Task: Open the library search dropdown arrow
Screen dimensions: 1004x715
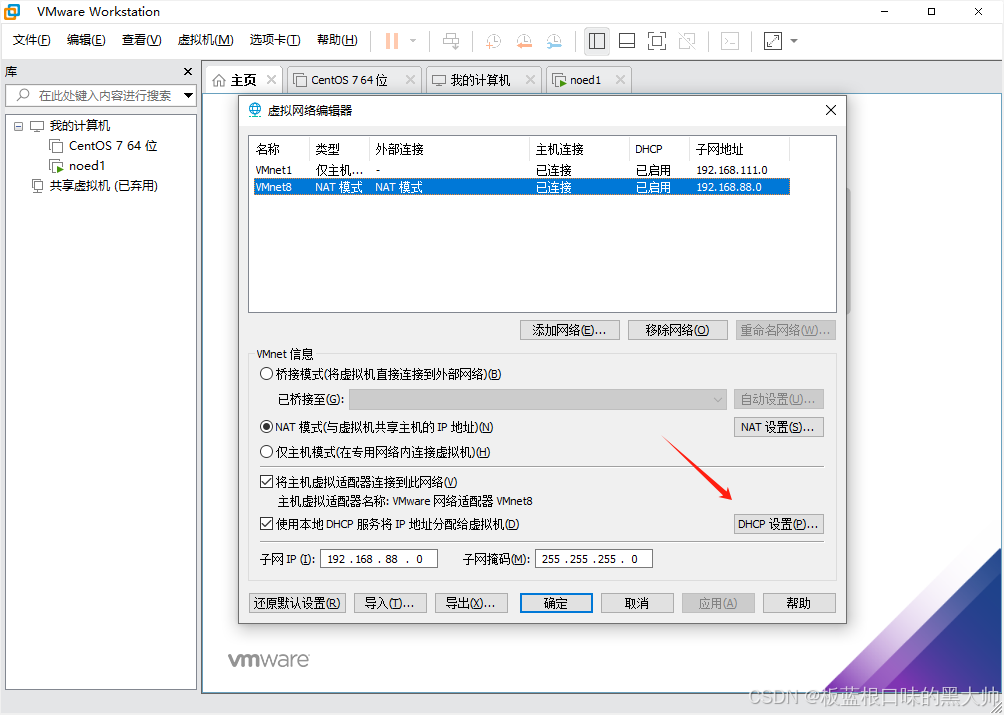Action: coord(188,95)
